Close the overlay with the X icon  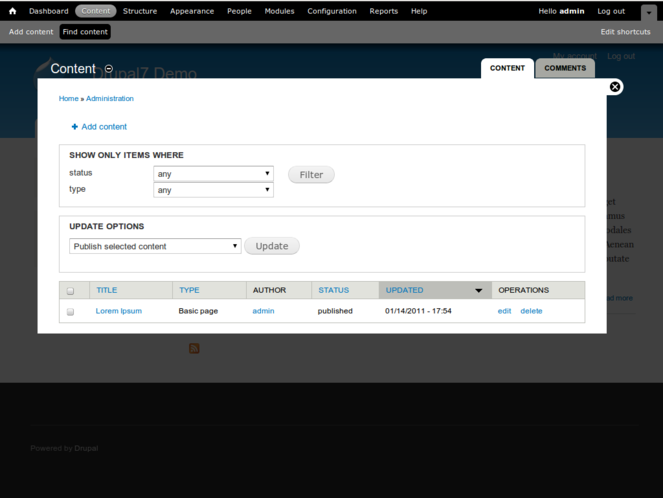tap(615, 87)
